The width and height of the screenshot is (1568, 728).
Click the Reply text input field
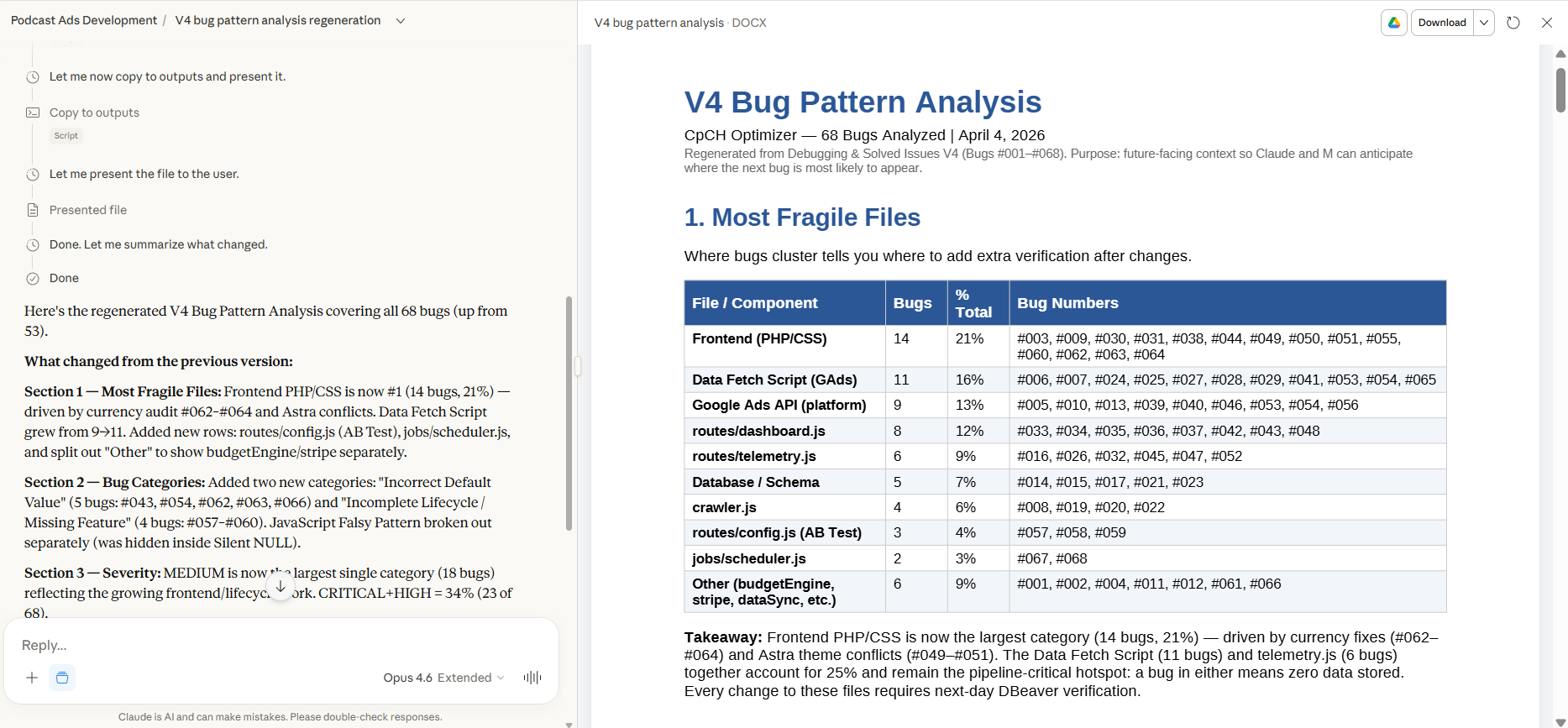(x=277, y=645)
